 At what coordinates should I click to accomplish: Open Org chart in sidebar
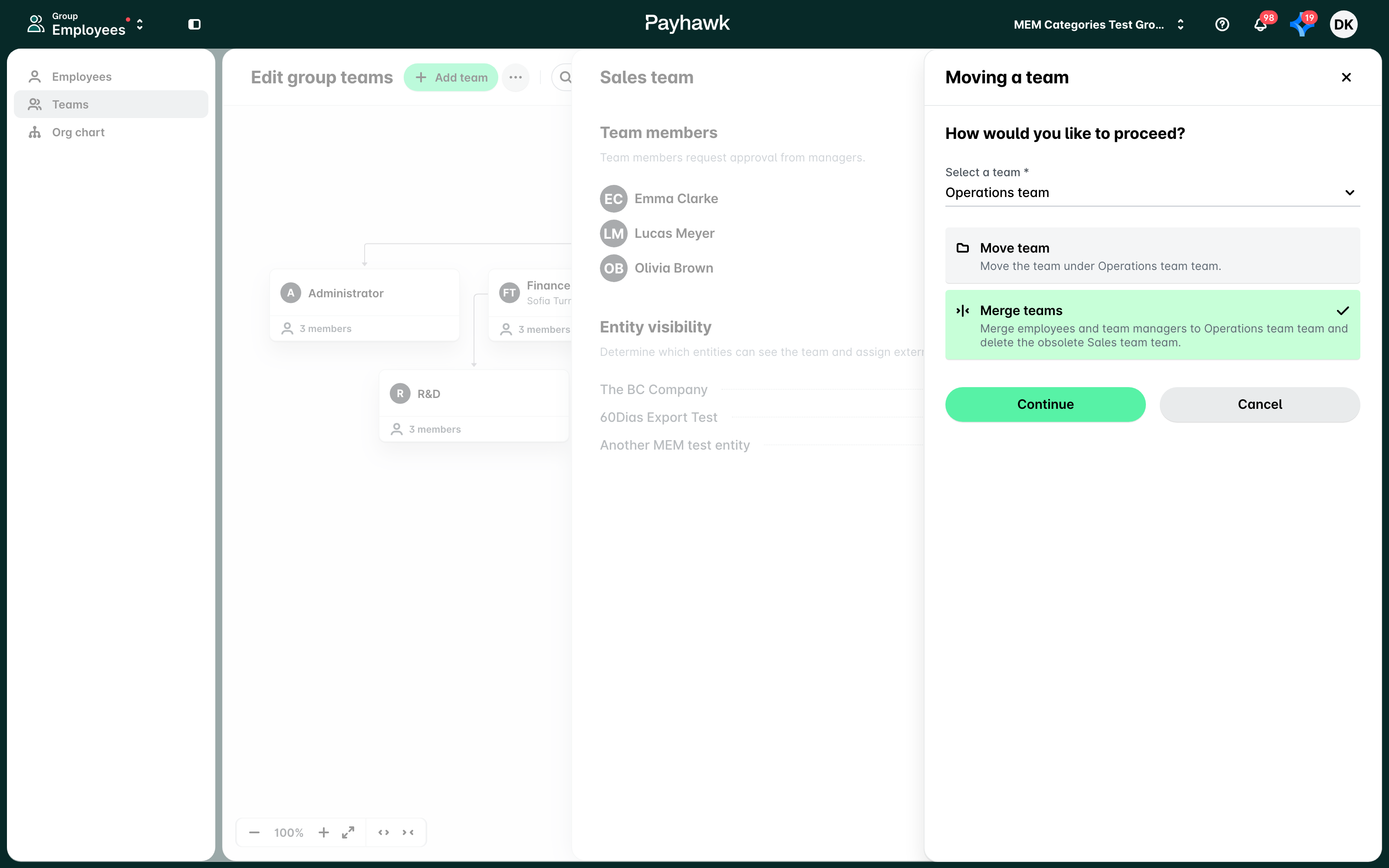tap(111, 132)
